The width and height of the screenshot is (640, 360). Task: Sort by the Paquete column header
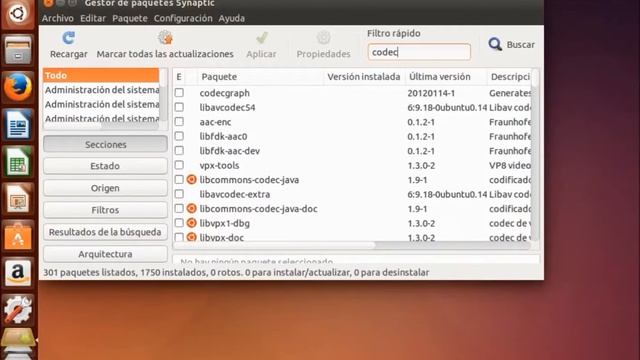pos(261,77)
